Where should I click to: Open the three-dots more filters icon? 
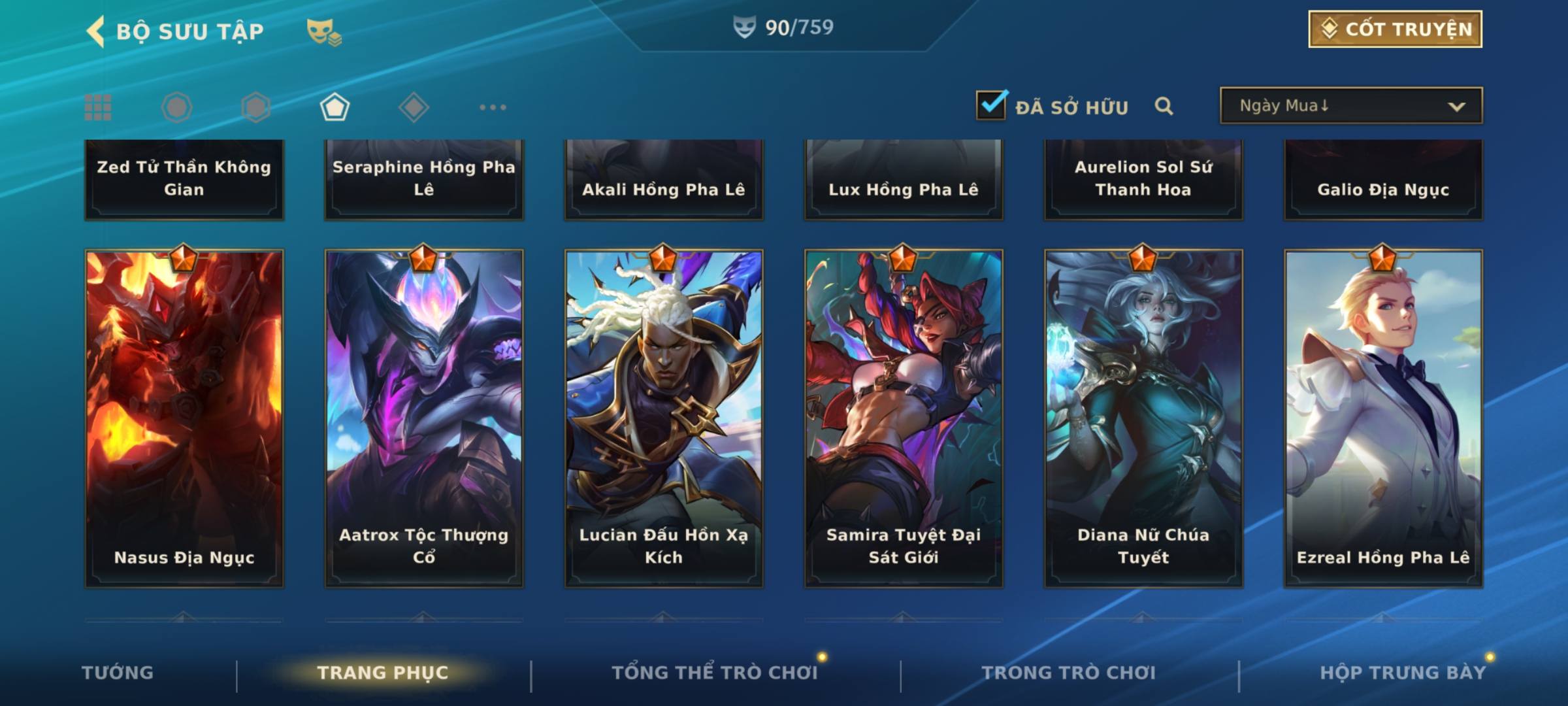pyautogui.click(x=493, y=107)
